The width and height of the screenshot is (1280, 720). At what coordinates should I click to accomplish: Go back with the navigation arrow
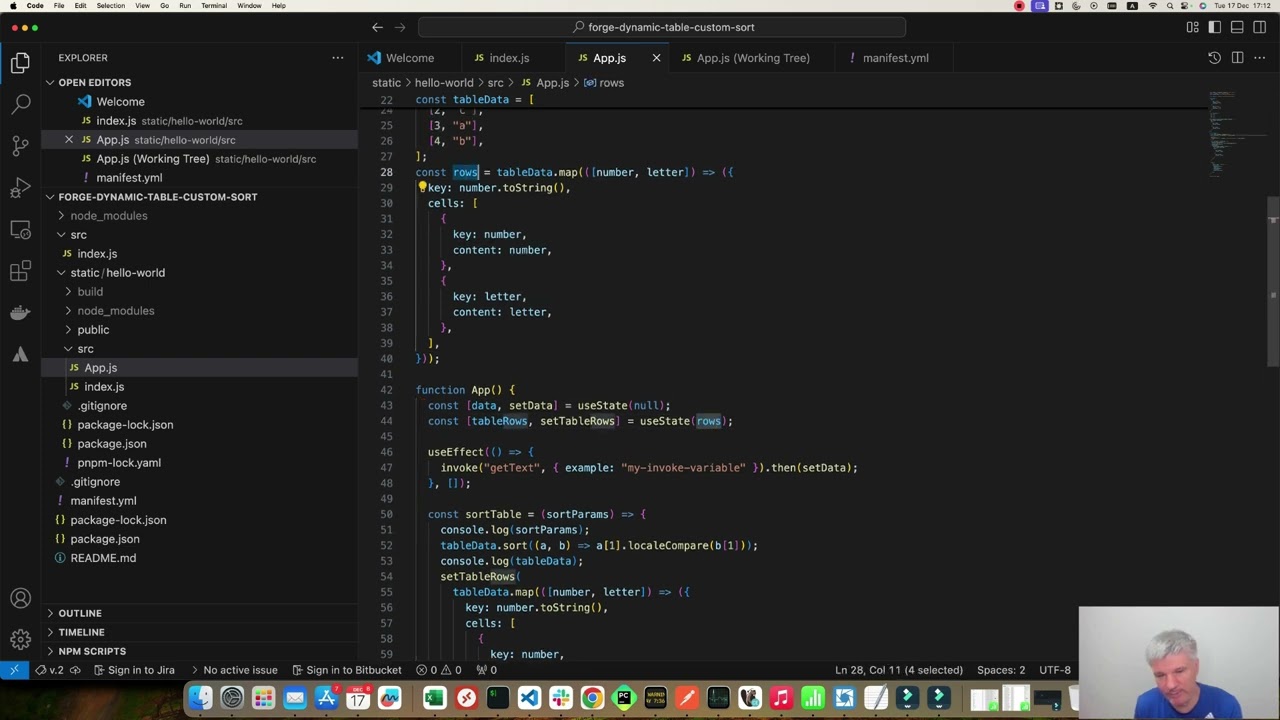point(377,27)
